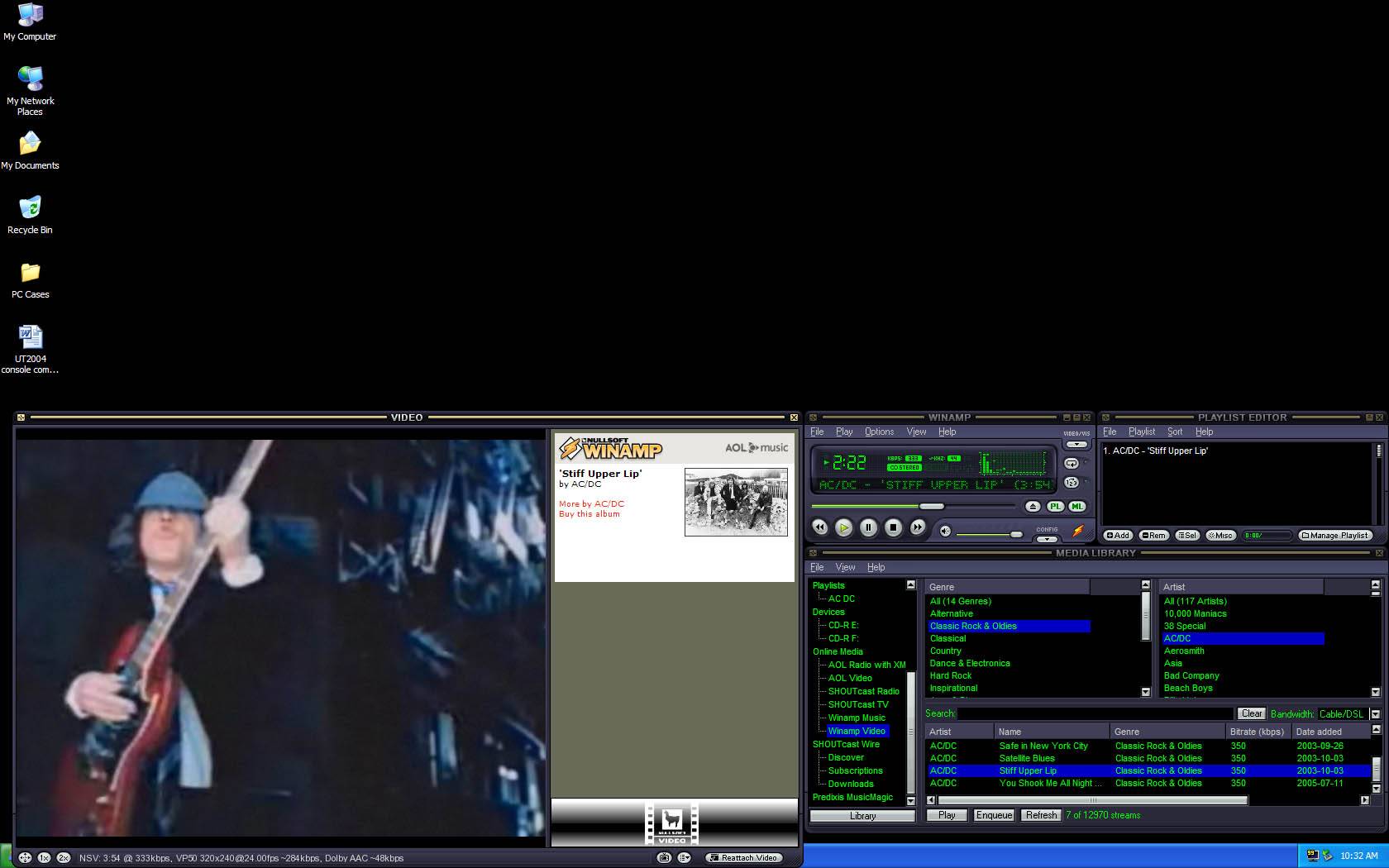Toggle repeat mode in Winamp
Screen dimensions: 1389x868
pos(1072,463)
